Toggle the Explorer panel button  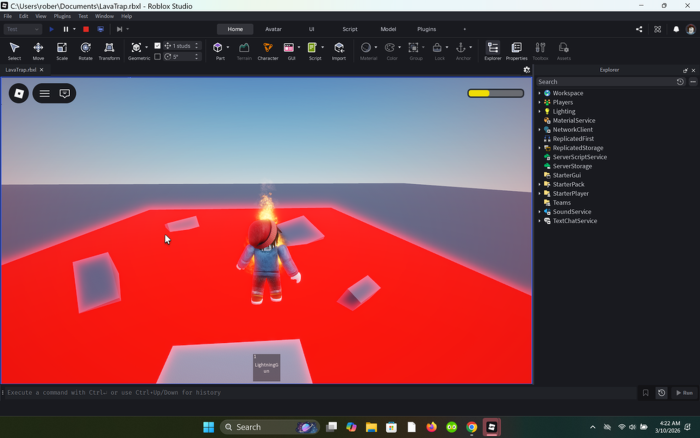click(x=493, y=51)
